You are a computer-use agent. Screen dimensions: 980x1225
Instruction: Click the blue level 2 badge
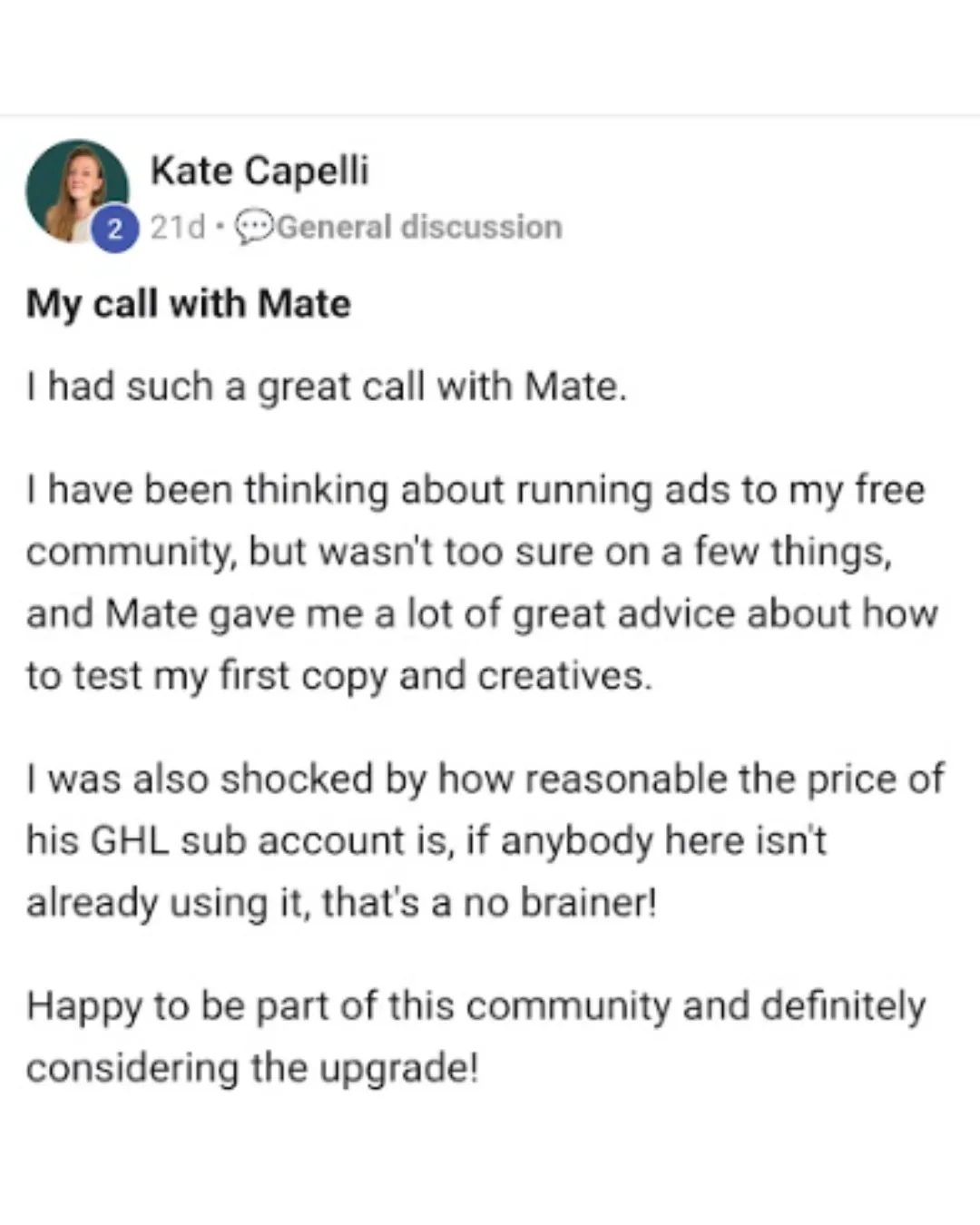point(114,229)
